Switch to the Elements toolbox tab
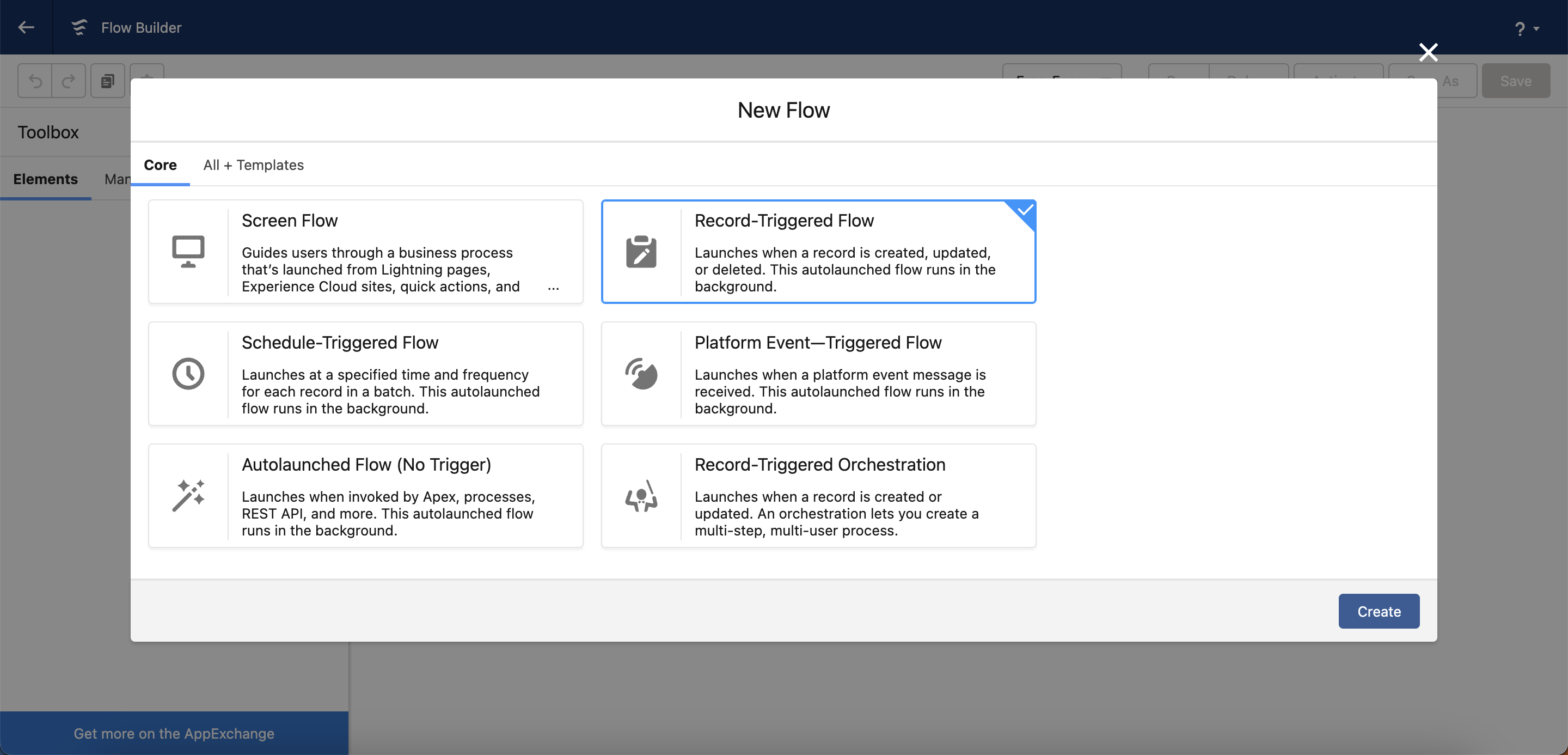 (x=46, y=179)
